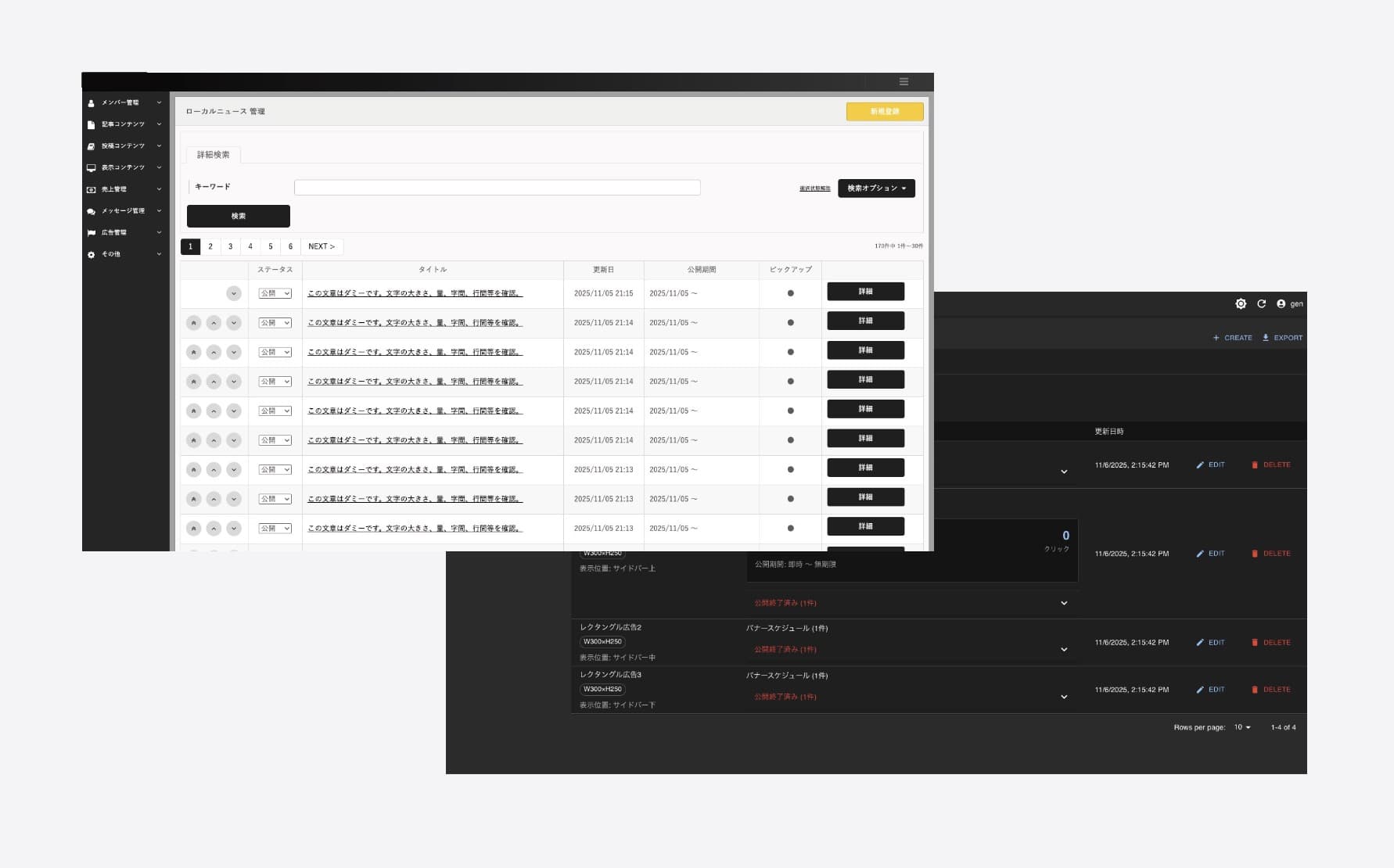
Task: Open the Rows per page dropdown
Action: pos(1242,727)
